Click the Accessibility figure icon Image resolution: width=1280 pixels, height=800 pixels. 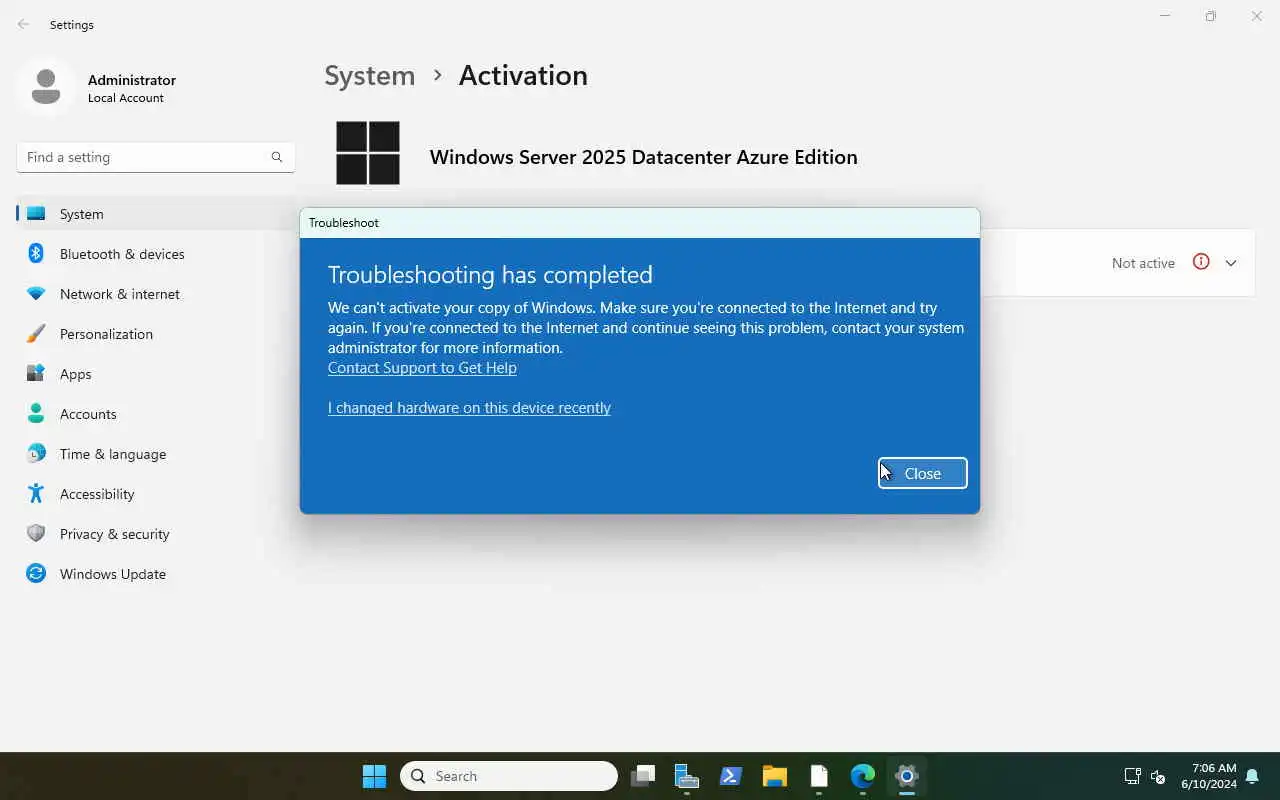coord(36,493)
